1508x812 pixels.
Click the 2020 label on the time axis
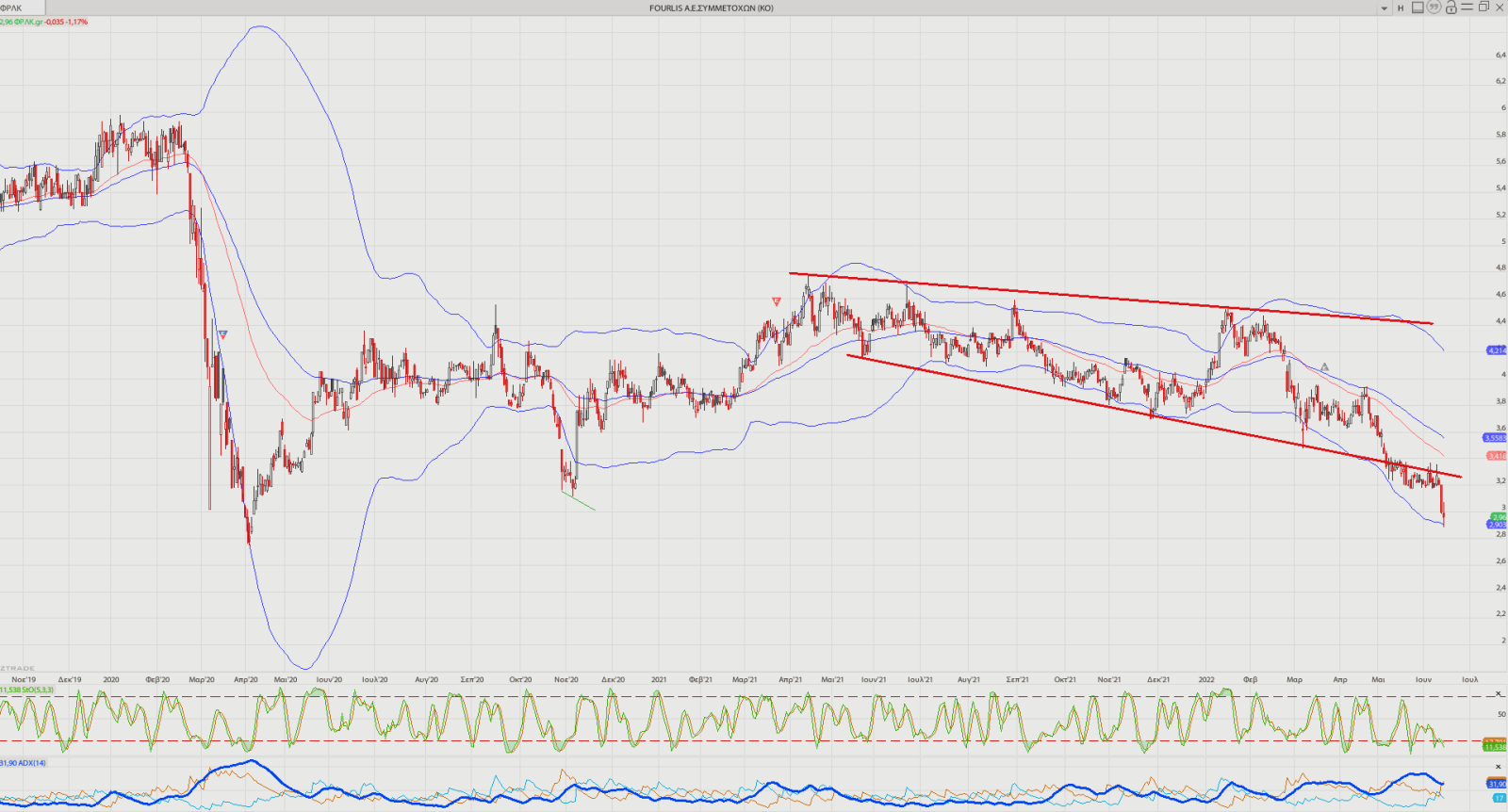point(111,679)
